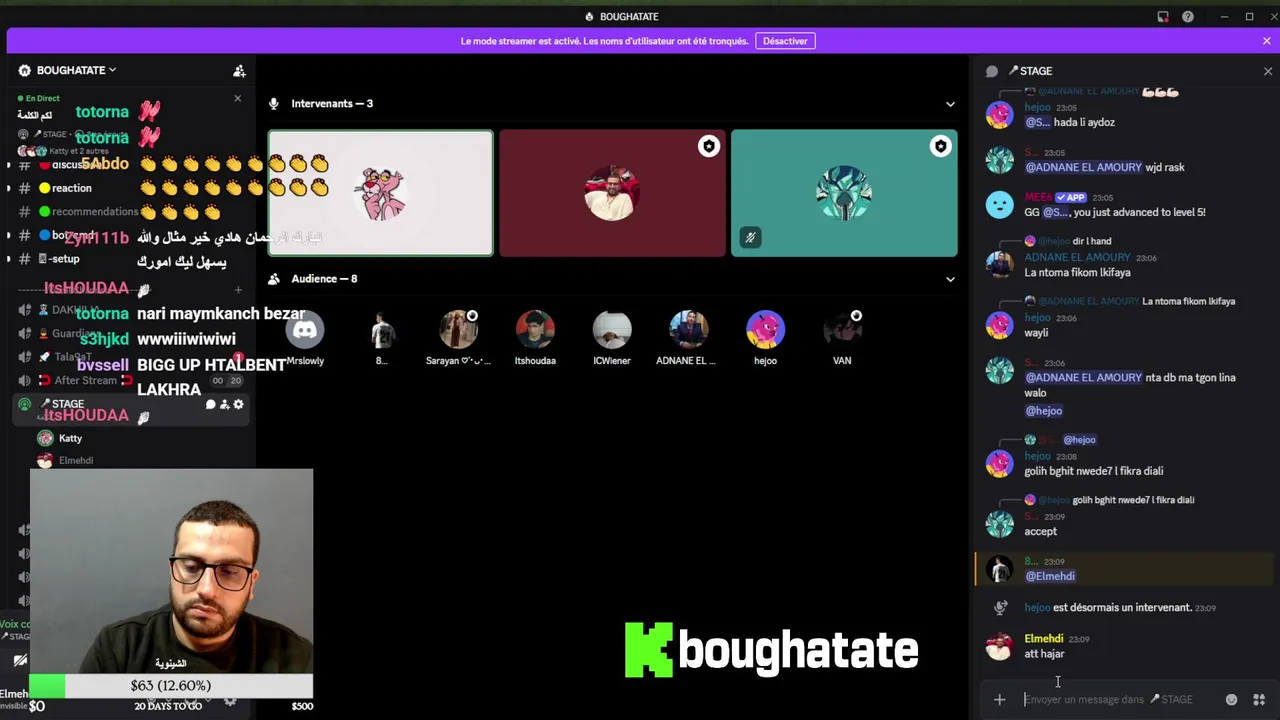Image resolution: width=1280 pixels, height=720 pixels.
Task: Click 'wayli' message text in chat
Action: [1036, 332]
